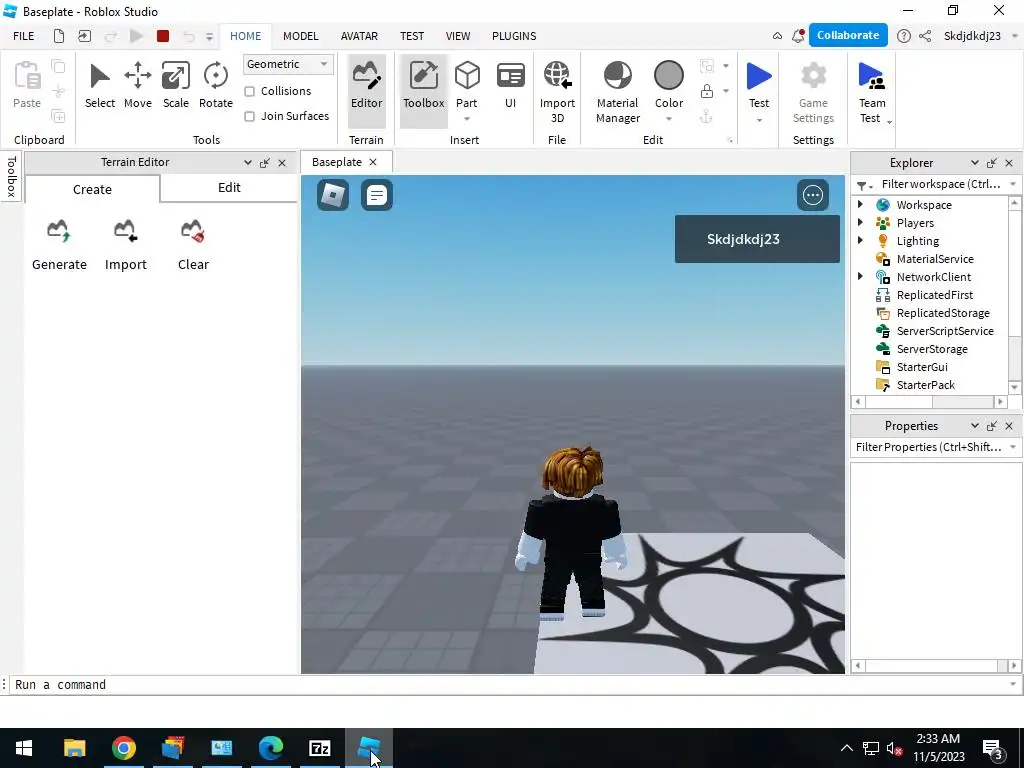Screen dimensions: 1024x768
Task: Click the notifications bell icon
Action: [798, 36]
